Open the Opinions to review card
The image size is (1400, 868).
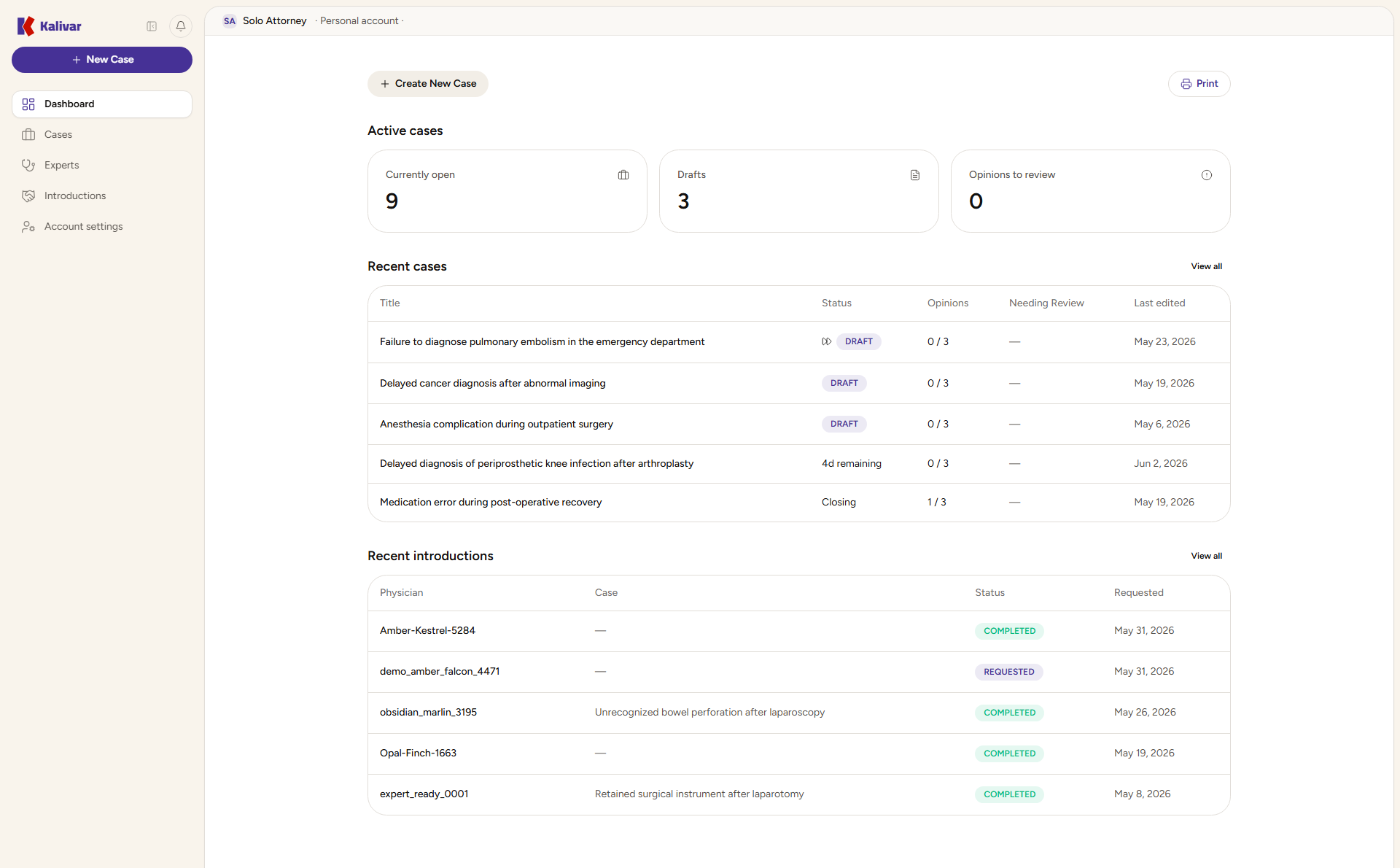coord(1091,191)
